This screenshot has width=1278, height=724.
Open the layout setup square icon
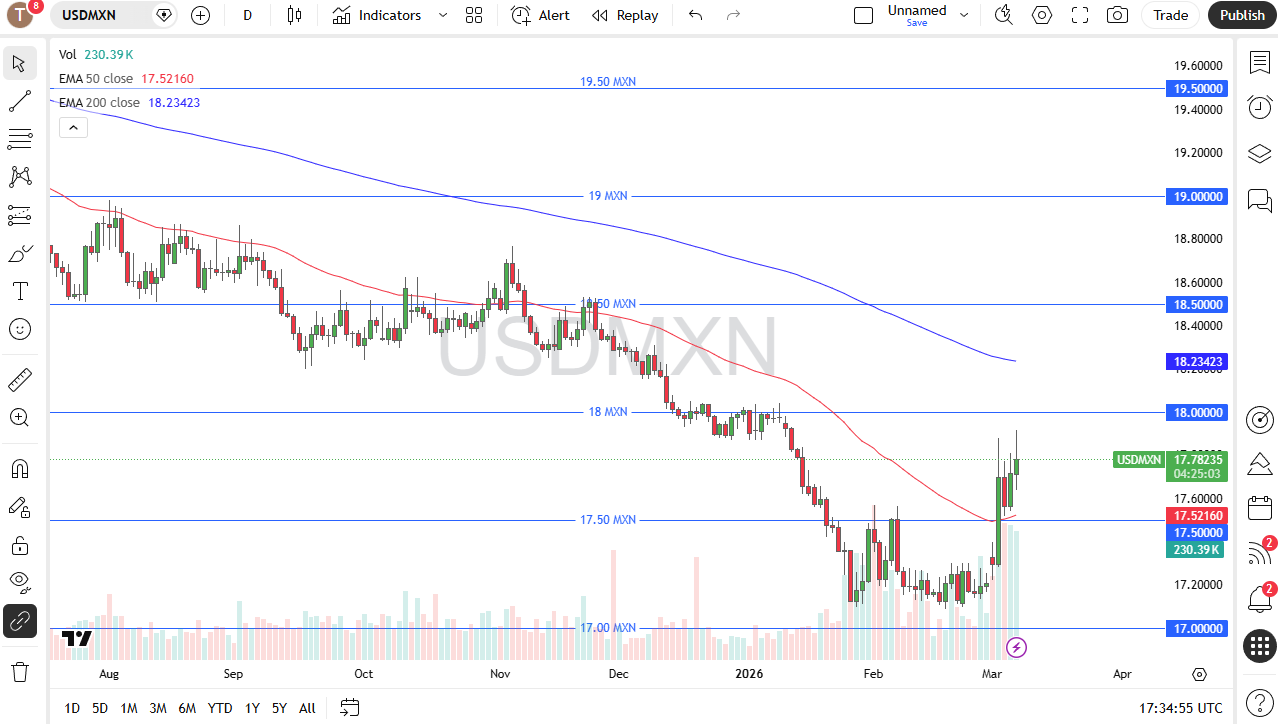(863, 15)
